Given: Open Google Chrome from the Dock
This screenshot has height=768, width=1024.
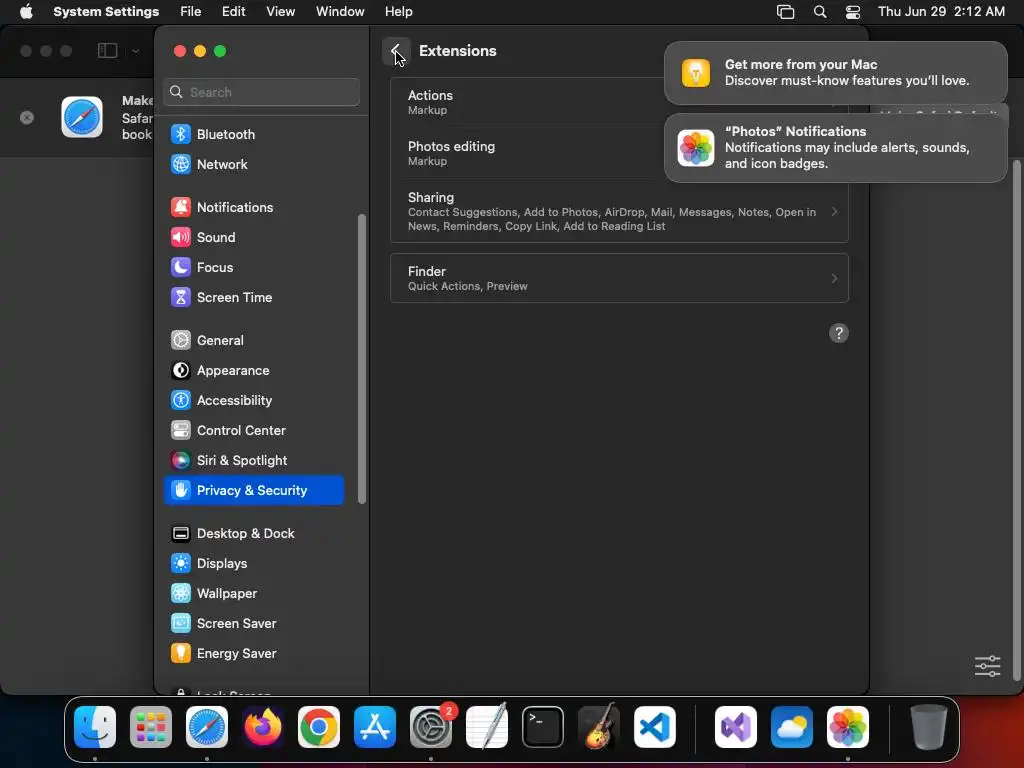Looking at the screenshot, I should point(319,727).
